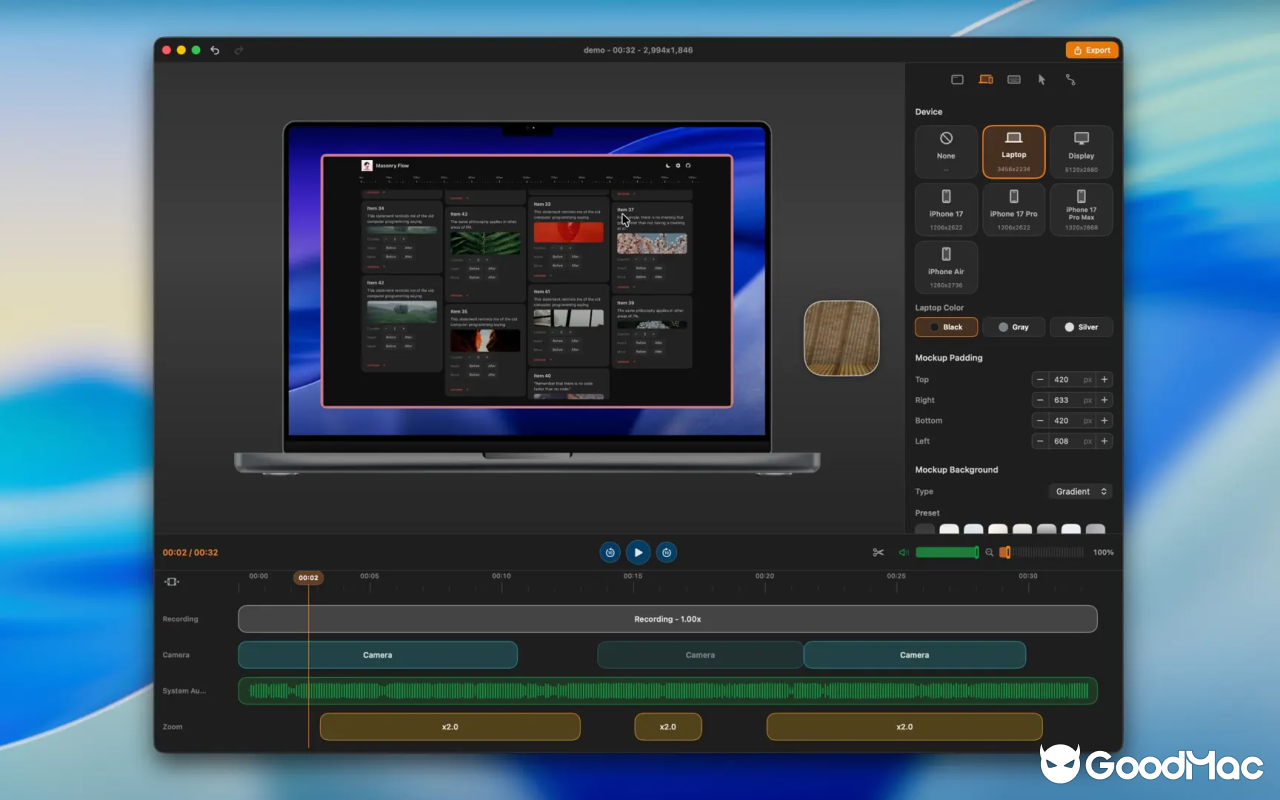Undo the last action
The height and width of the screenshot is (800, 1280).
[x=214, y=50]
